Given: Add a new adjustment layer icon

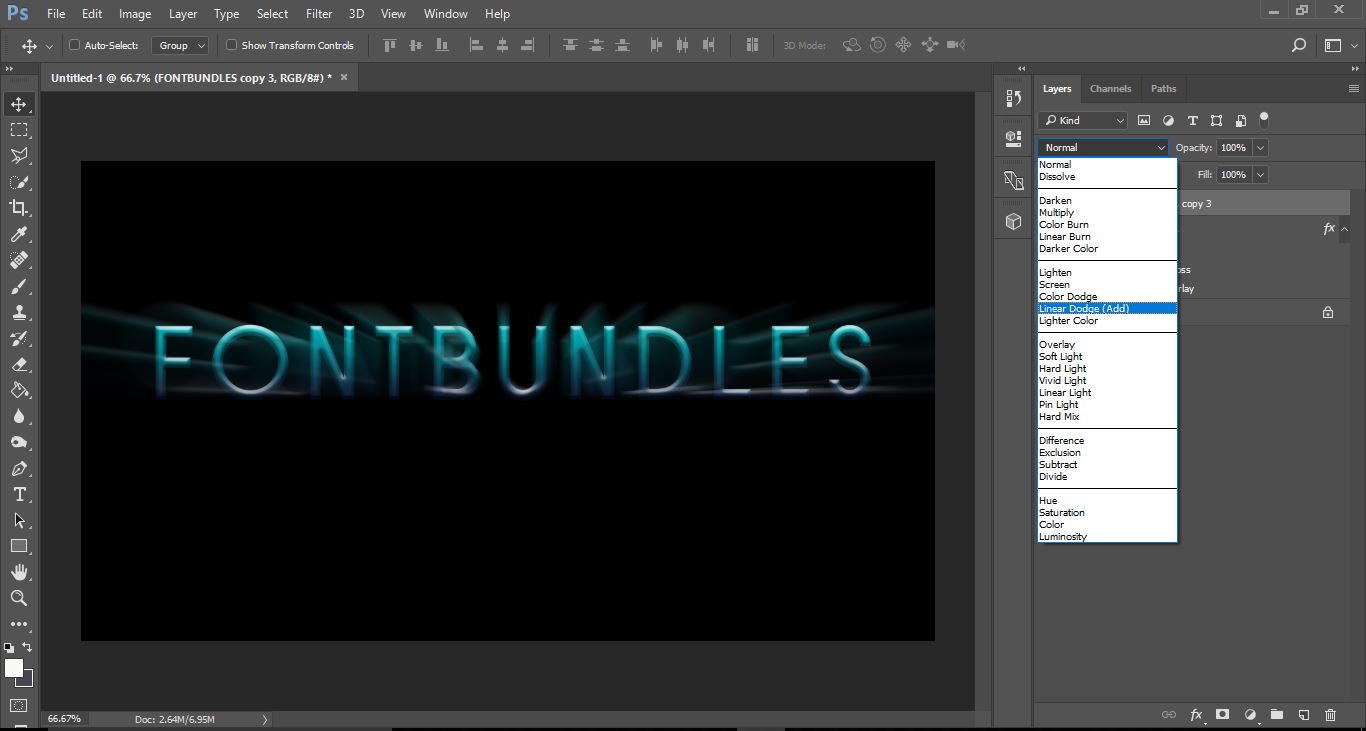Looking at the screenshot, I should click(1249, 715).
